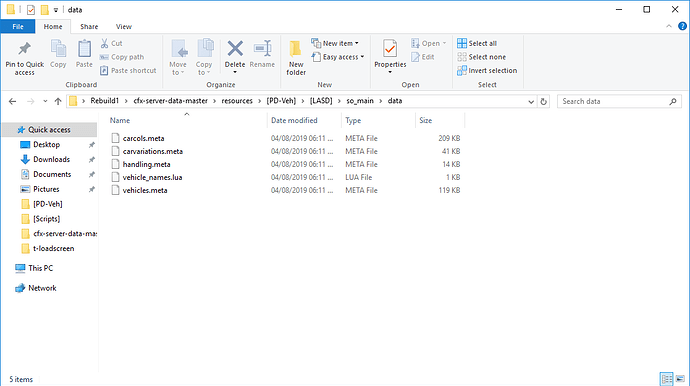Click the red Delete X icon
The image size is (690, 386).
pyautogui.click(x=235, y=48)
